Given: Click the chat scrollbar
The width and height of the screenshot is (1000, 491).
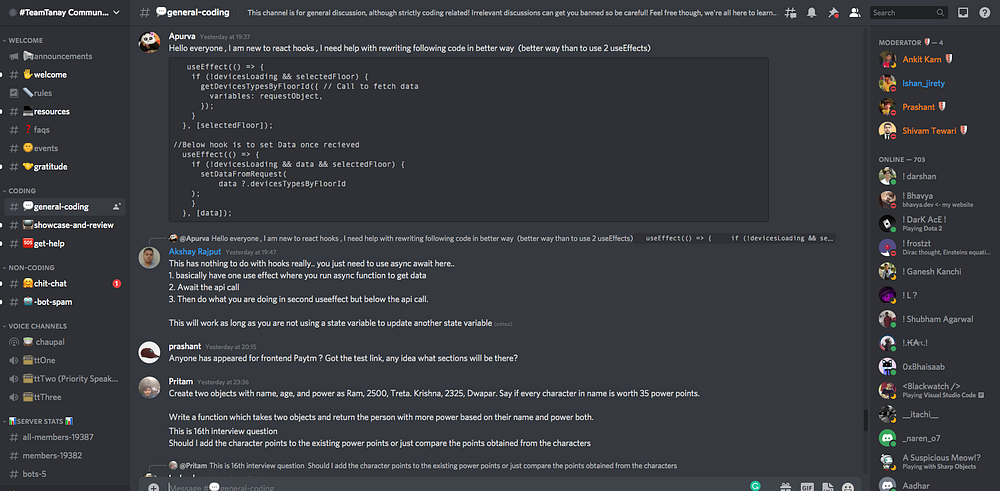Looking at the screenshot, I should (865, 420).
